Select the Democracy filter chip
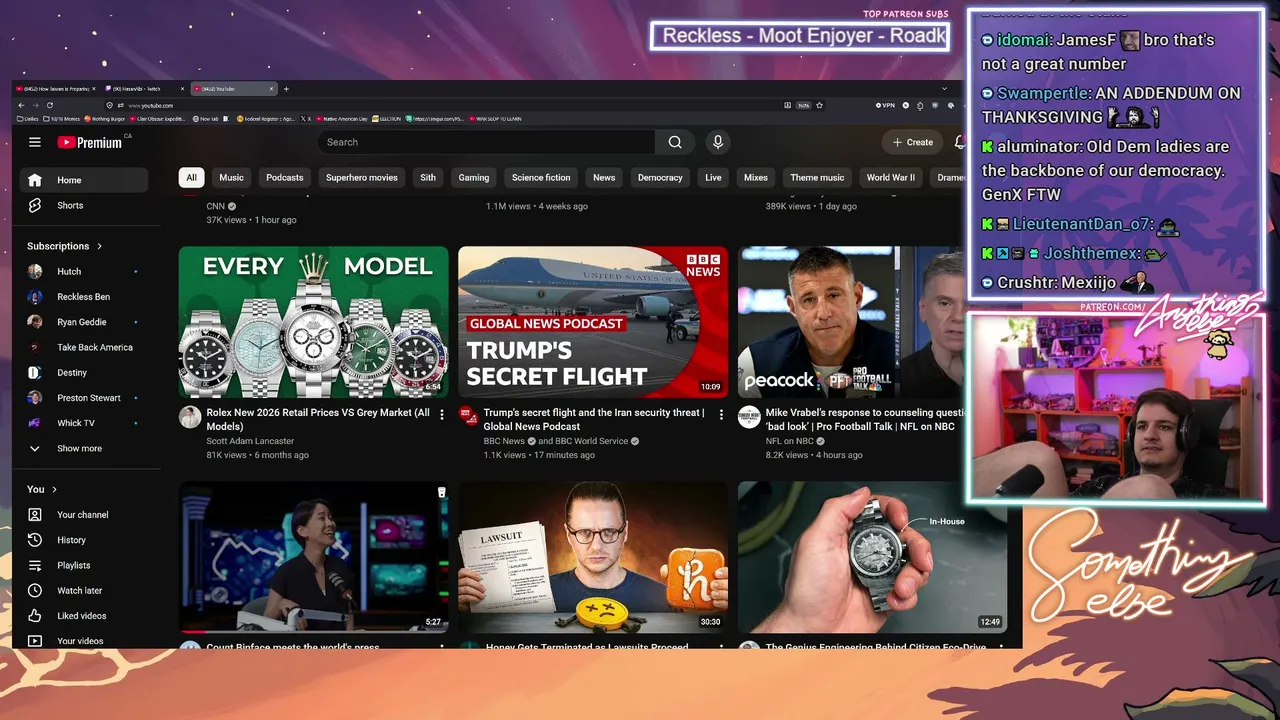 [660, 178]
